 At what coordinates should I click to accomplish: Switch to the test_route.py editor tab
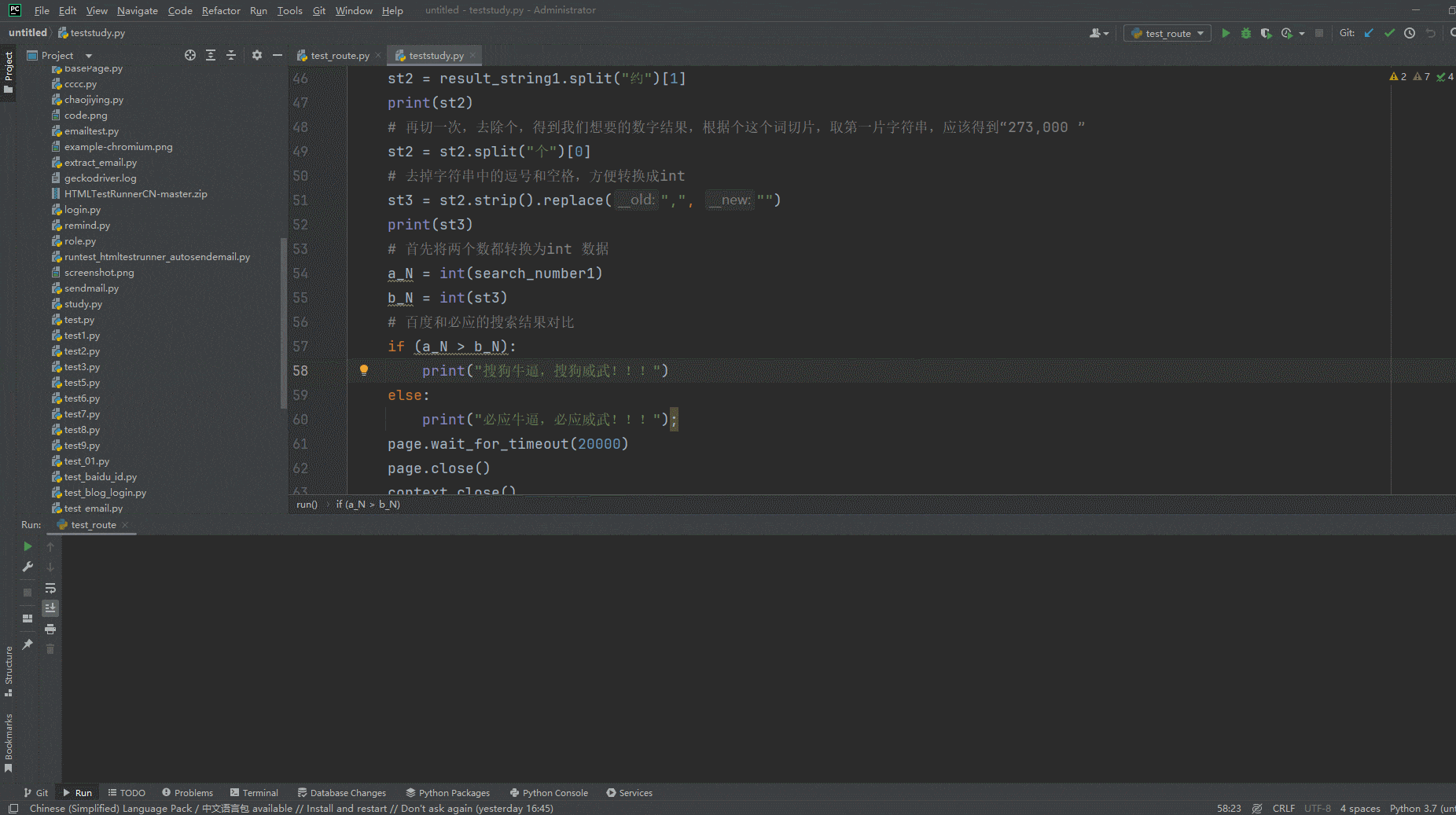click(339, 55)
